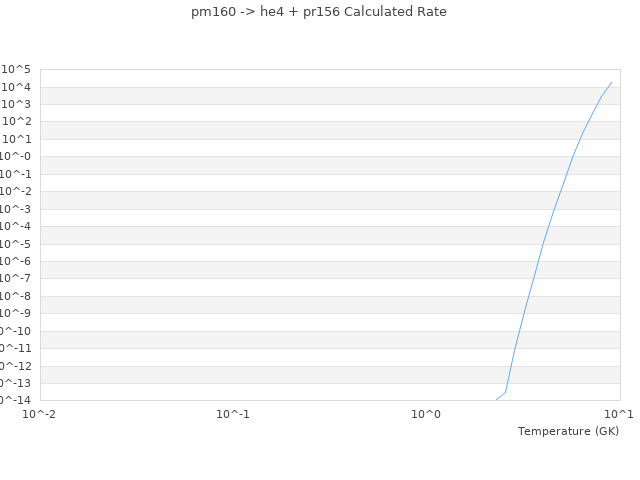The width and height of the screenshot is (640, 480).
Task: Click the 10^-5 y-axis tick label
Action: 16,243
